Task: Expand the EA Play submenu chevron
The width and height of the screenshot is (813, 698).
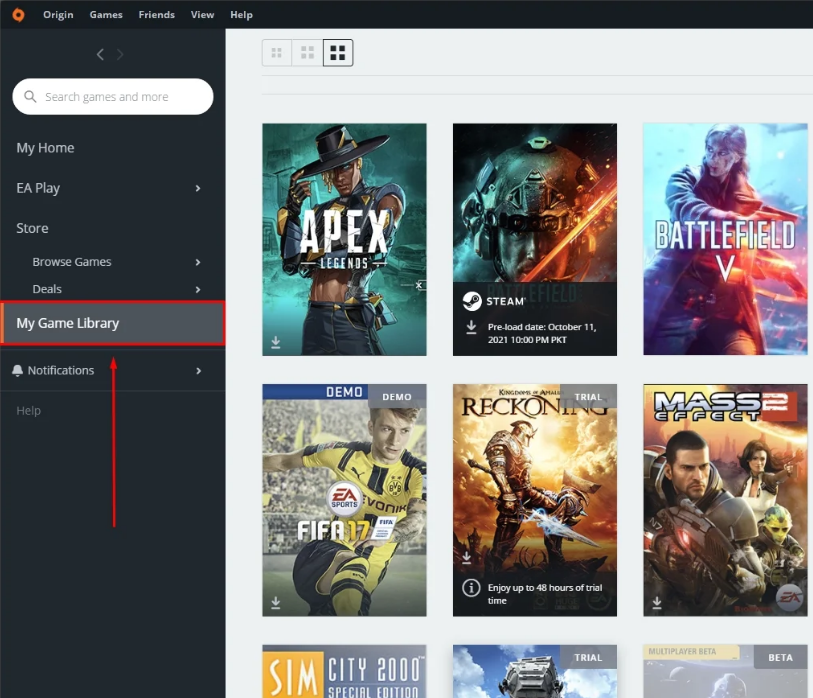Action: pos(198,188)
